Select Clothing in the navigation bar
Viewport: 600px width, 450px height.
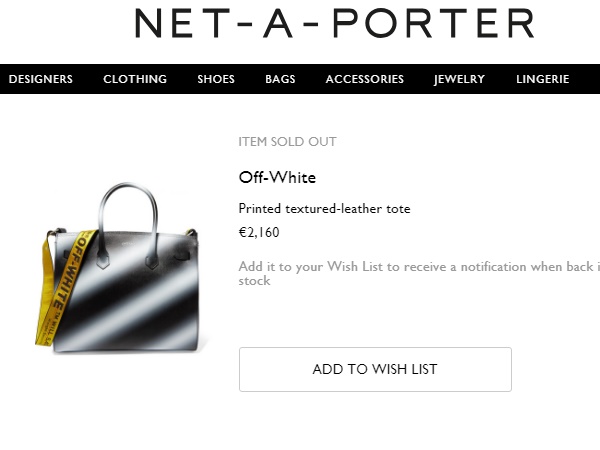click(x=135, y=79)
